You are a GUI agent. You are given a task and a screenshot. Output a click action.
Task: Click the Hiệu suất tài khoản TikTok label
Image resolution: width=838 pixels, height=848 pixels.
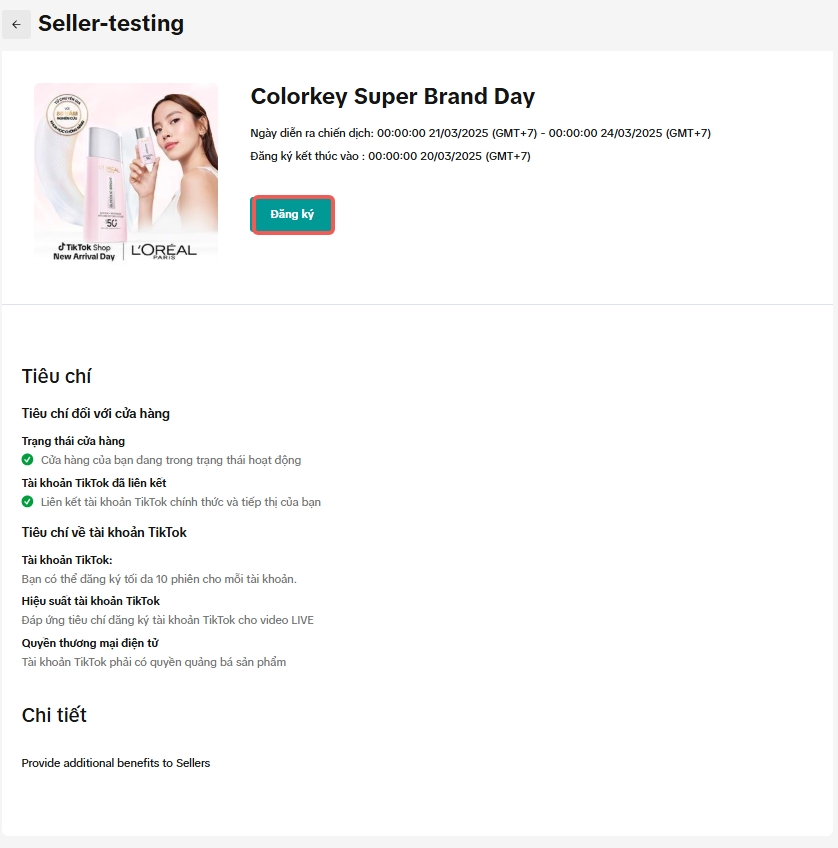pyautogui.click(x=90, y=601)
